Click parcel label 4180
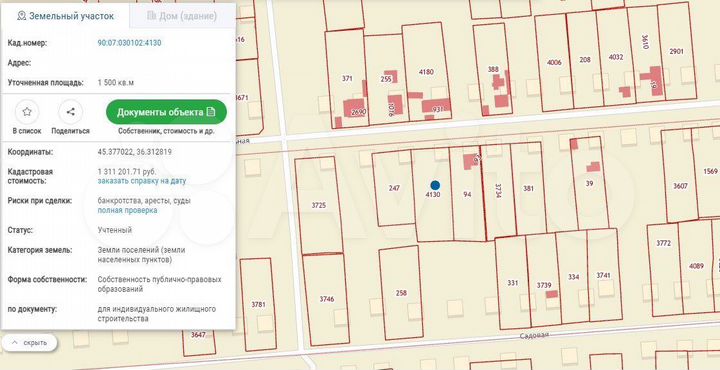Screen dimensions: 720x370 426,72
